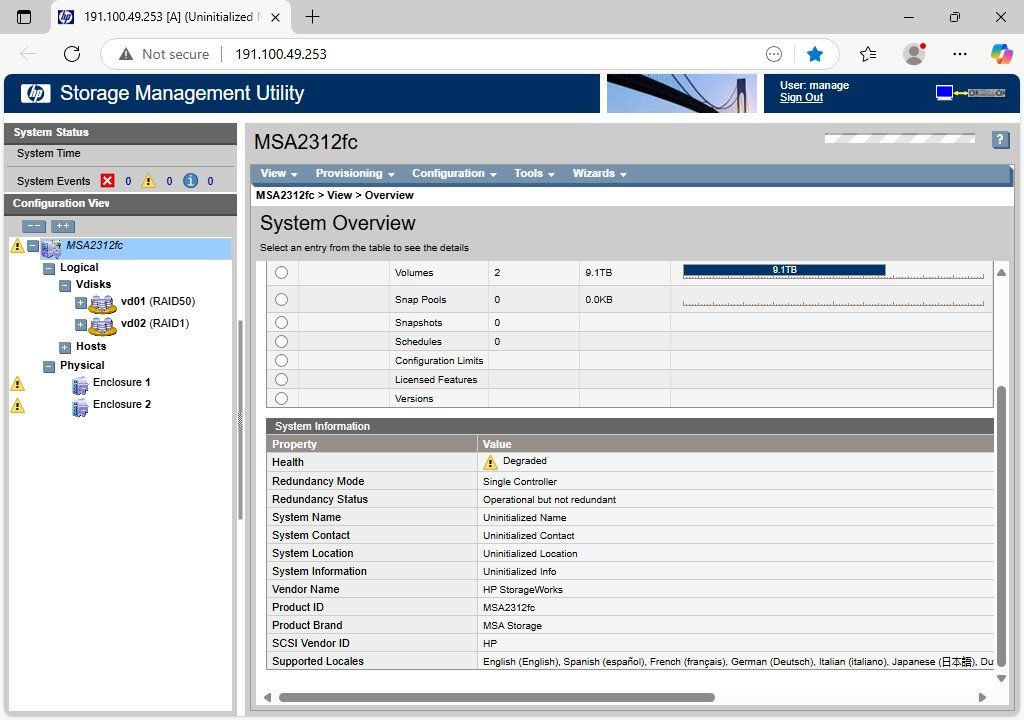Viewport: 1024px width, 720px height.
Task: Open the Provisioning menu
Action: (x=355, y=173)
